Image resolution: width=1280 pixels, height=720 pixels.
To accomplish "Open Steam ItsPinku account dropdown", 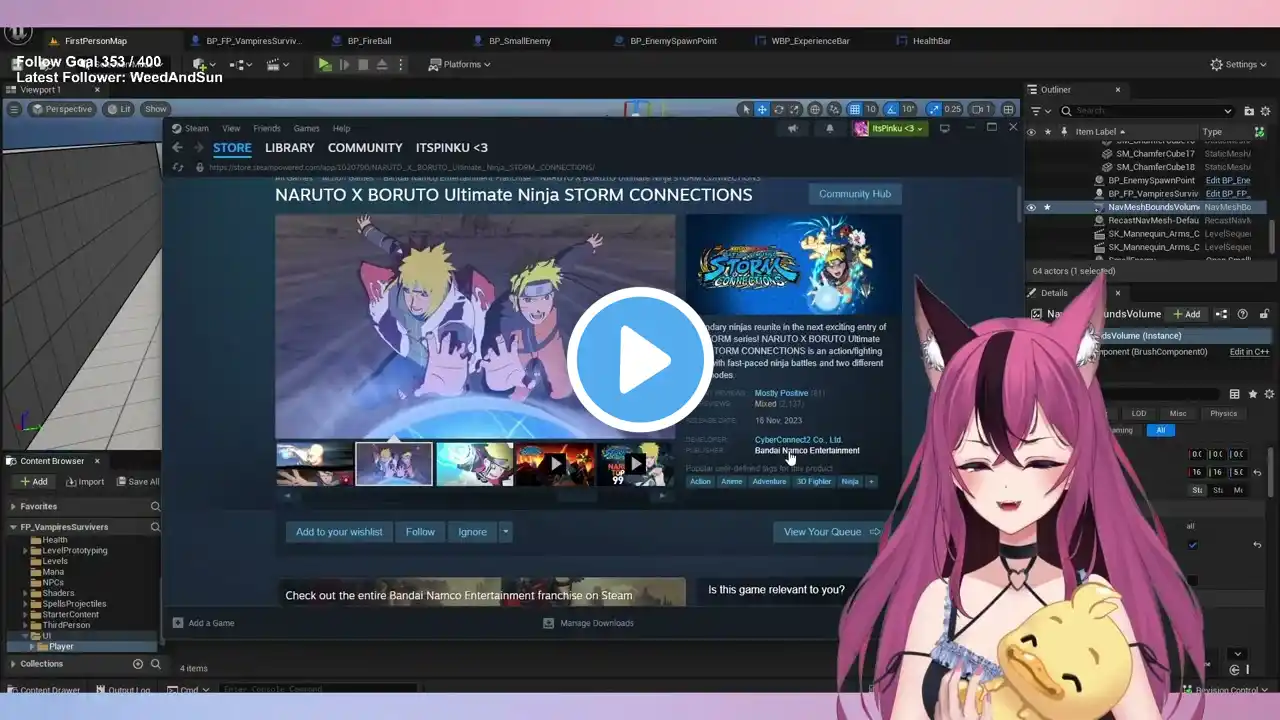I will [x=890, y=128].
